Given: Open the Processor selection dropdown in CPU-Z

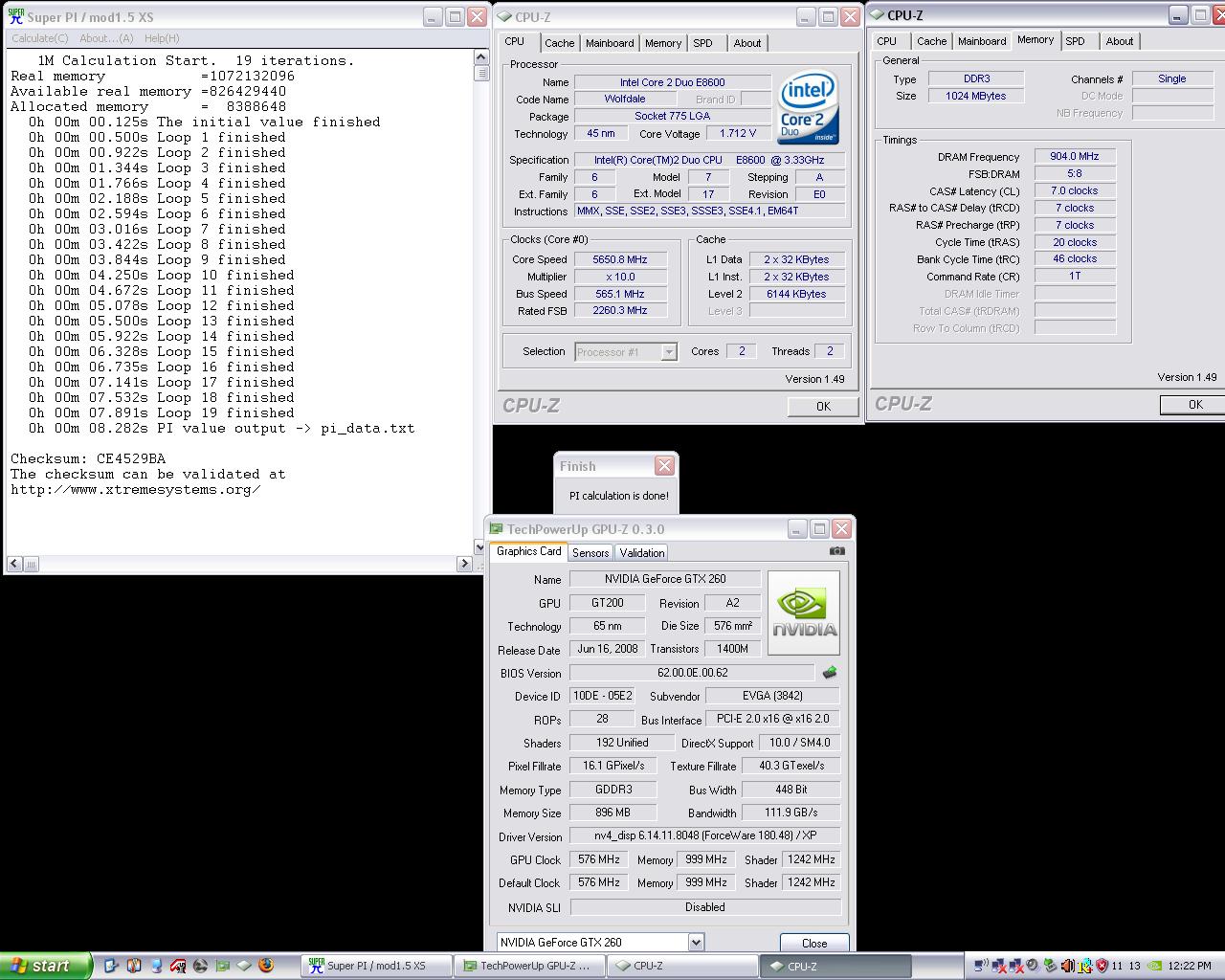Looking at the screenshot, I should tap(669, 352).
